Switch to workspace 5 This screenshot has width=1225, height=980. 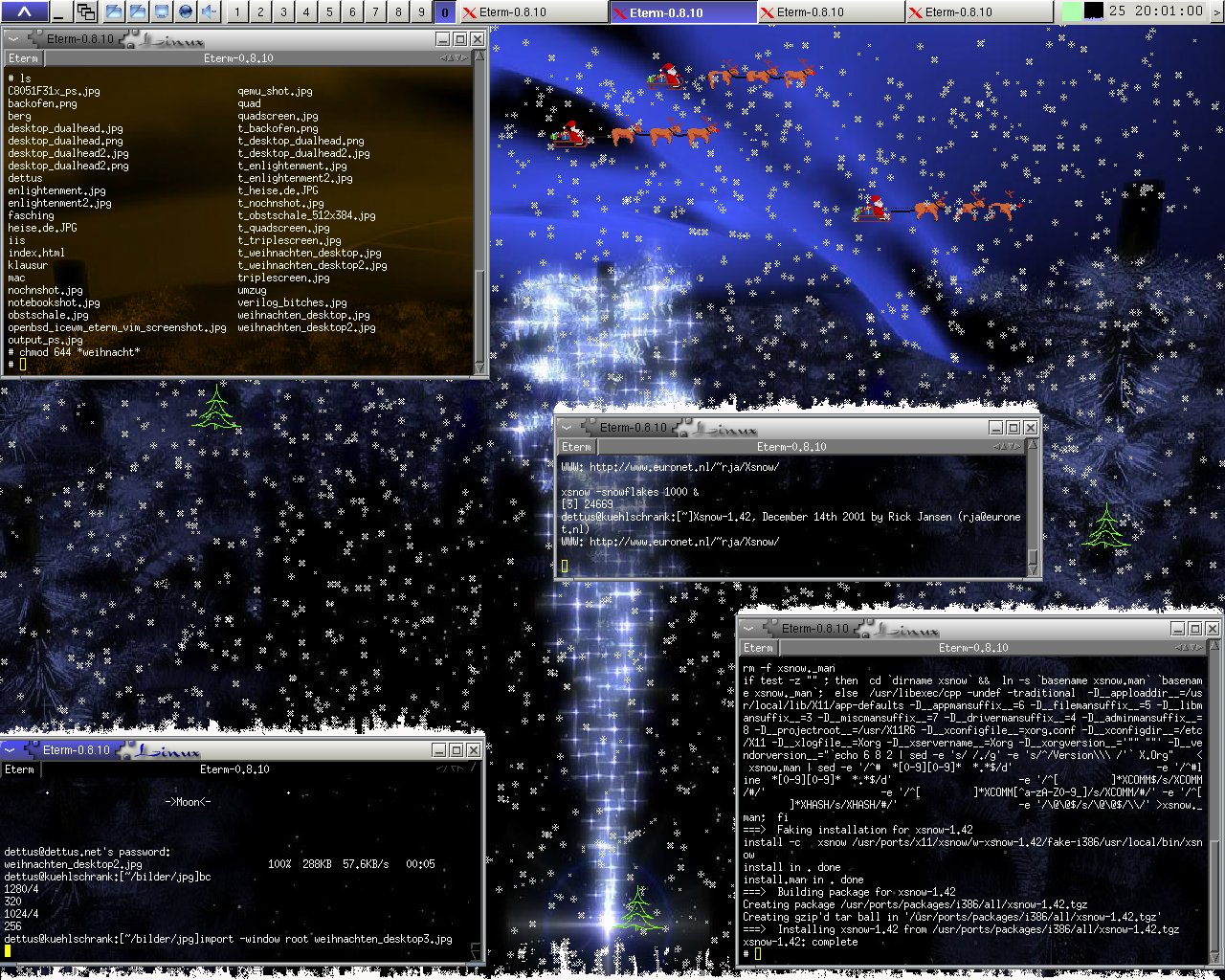click(328, 12)
